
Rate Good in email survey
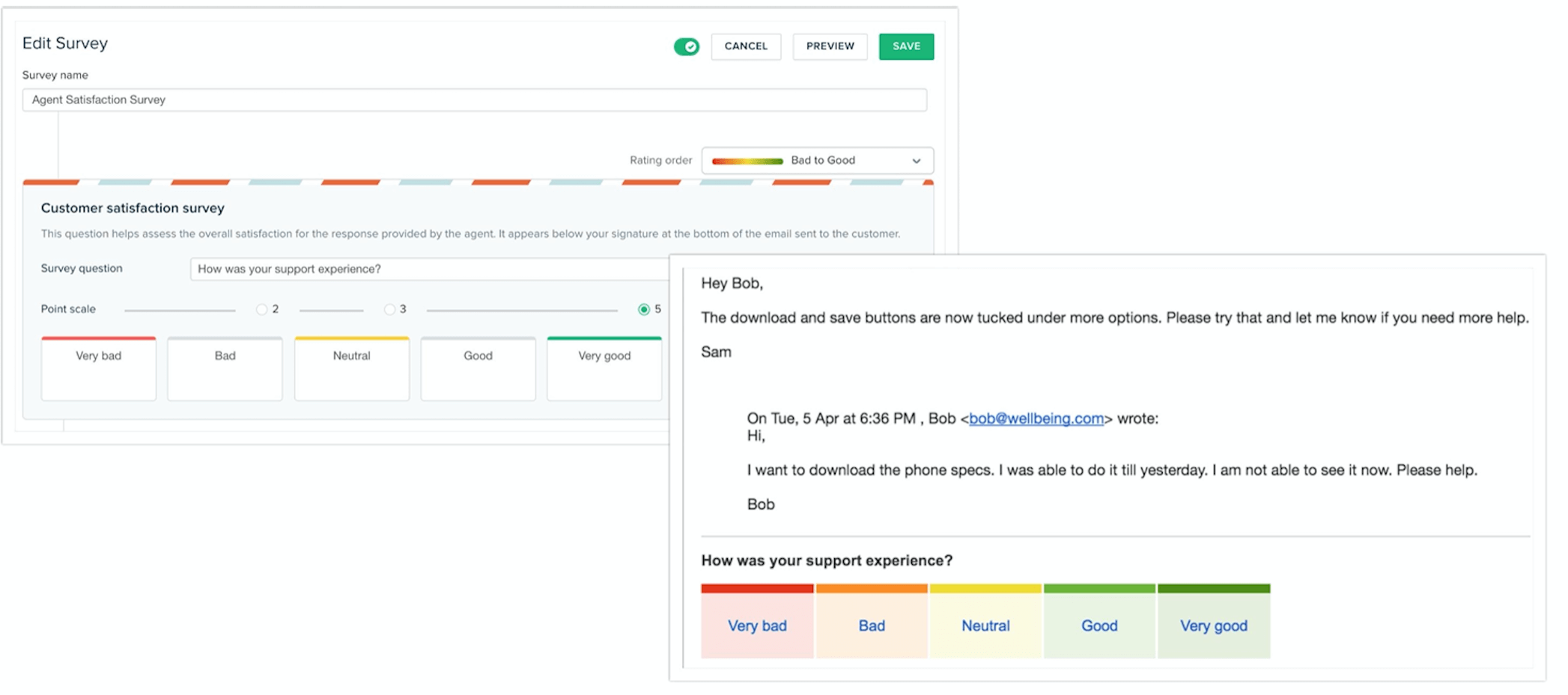click(1099, 622)
